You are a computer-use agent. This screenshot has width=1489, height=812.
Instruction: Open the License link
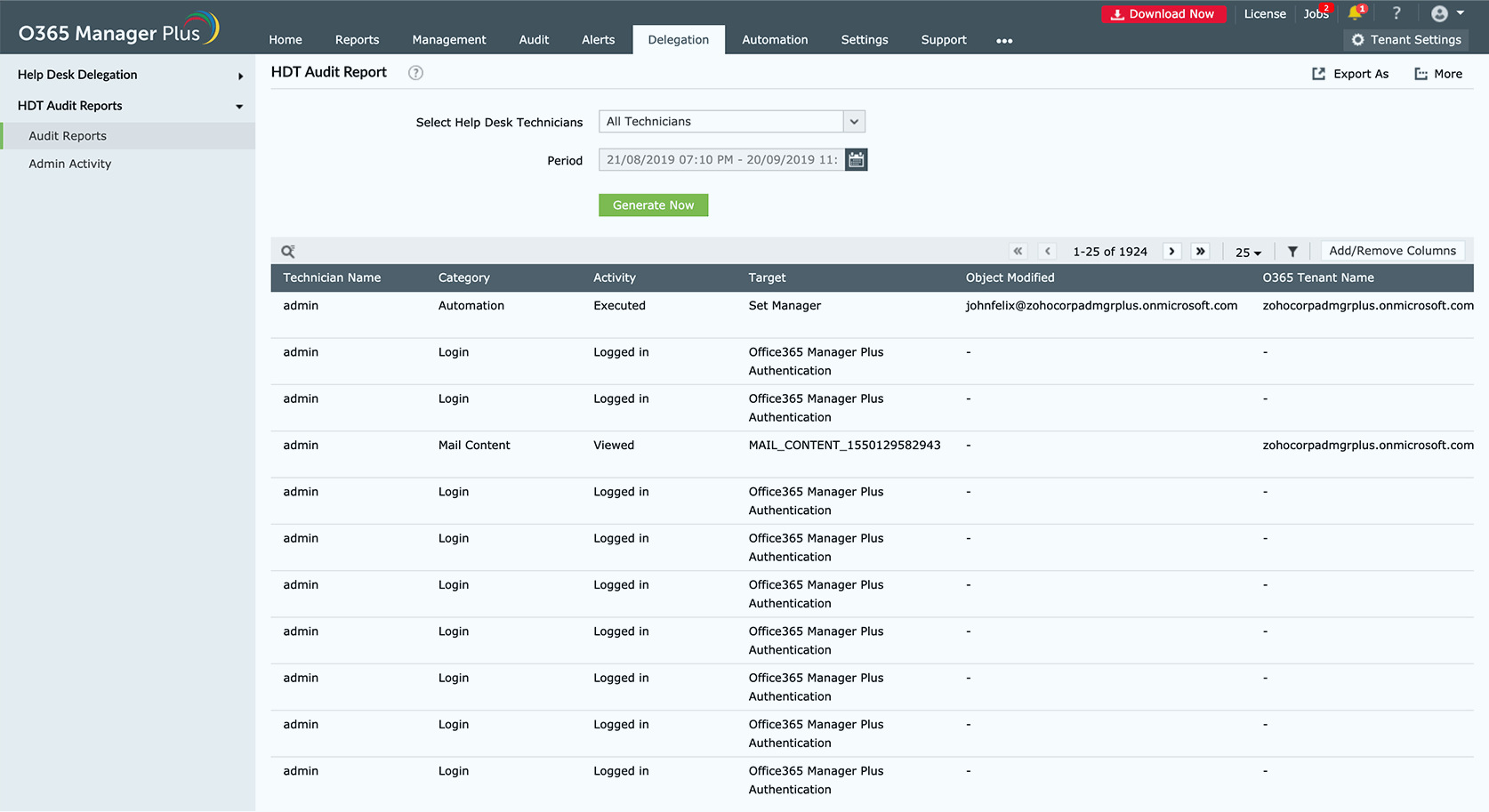1265,14
